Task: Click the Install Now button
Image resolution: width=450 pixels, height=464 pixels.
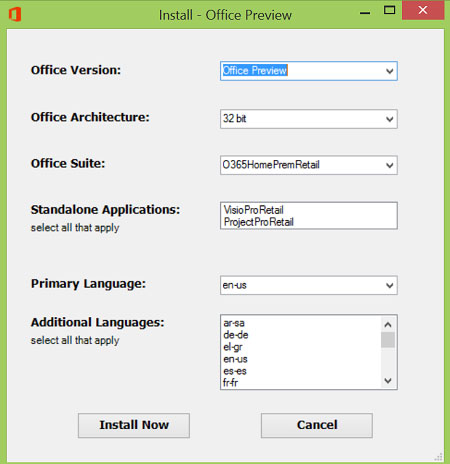Action: pos(134,425)
